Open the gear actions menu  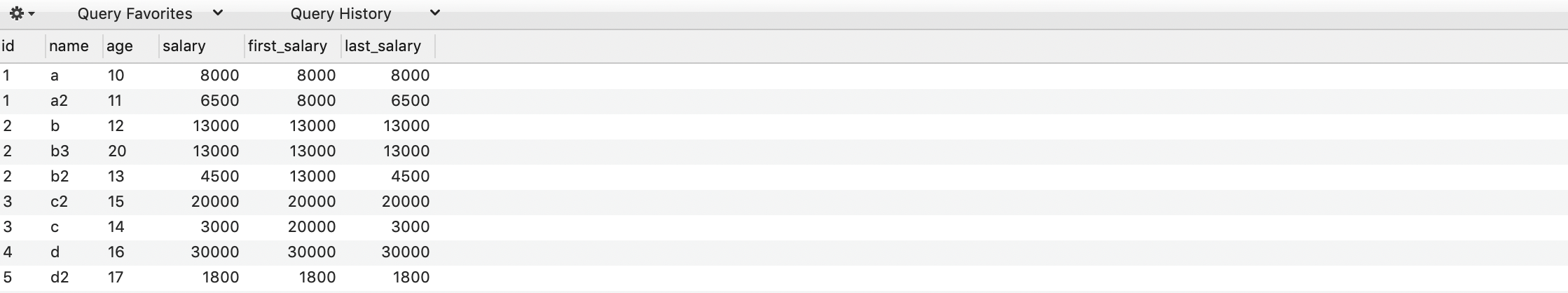point(22,14)
